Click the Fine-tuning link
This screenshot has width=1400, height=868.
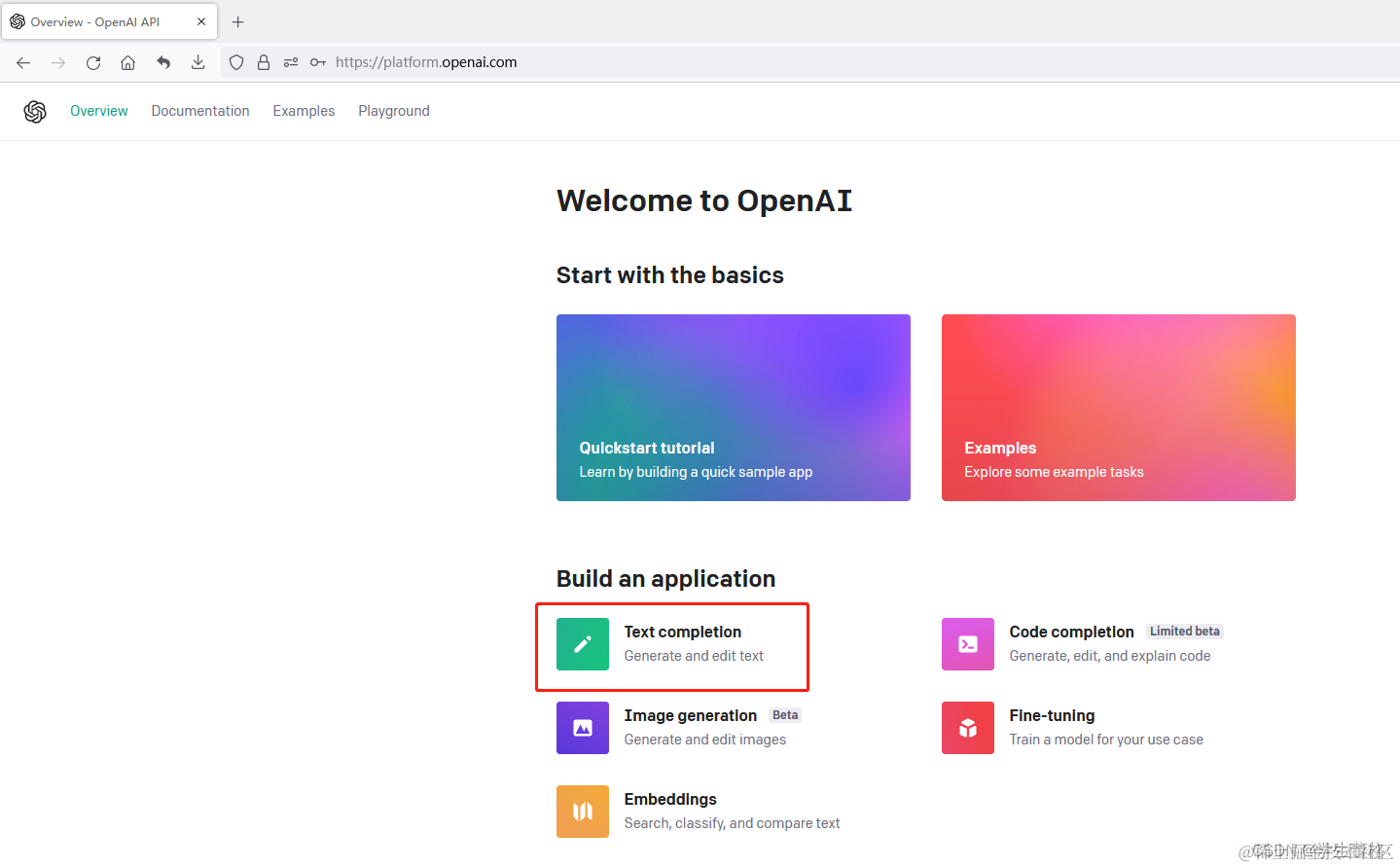[1052, 716]
